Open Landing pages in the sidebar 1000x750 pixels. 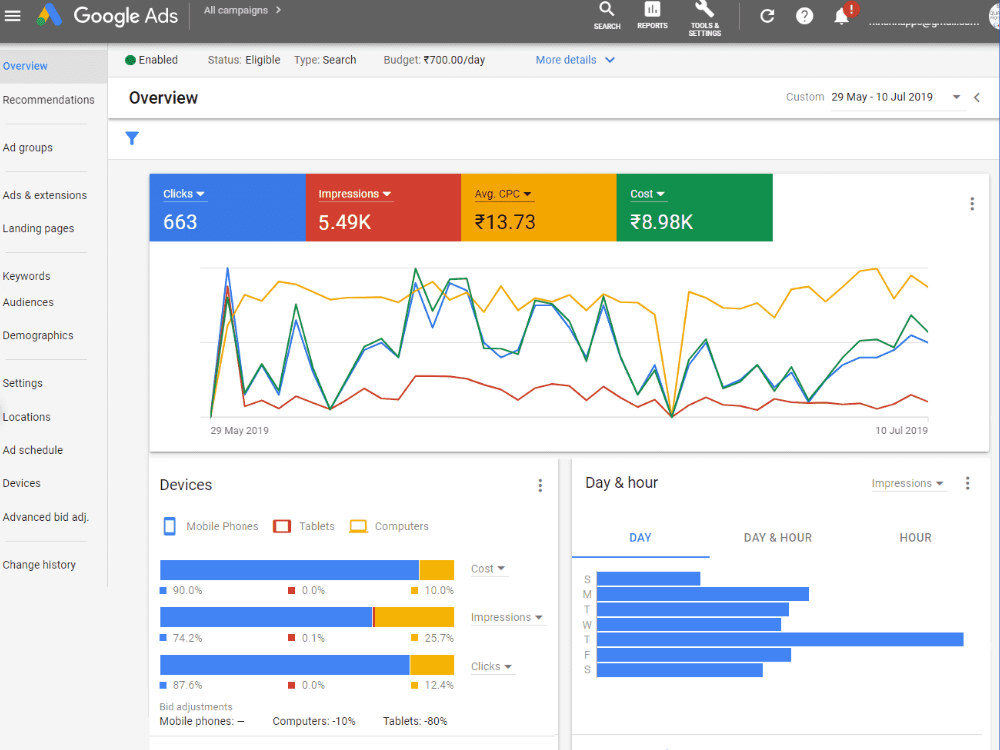38,228
